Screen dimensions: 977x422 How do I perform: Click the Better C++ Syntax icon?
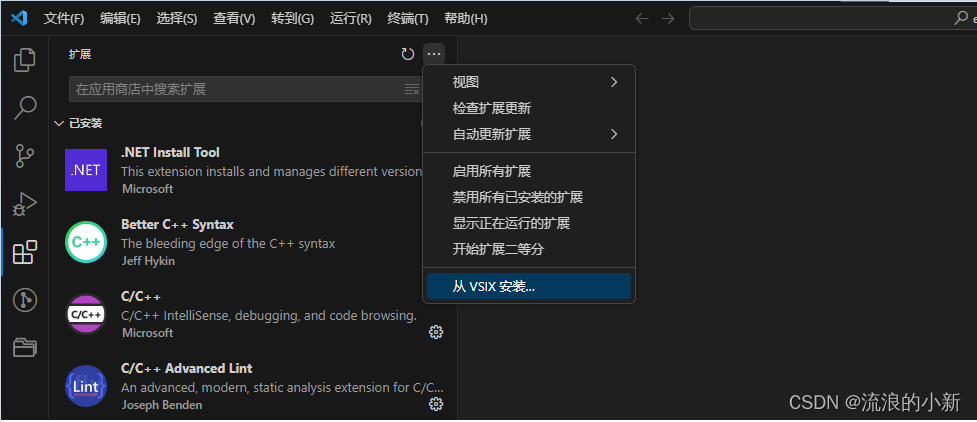[x=86, y=242]
